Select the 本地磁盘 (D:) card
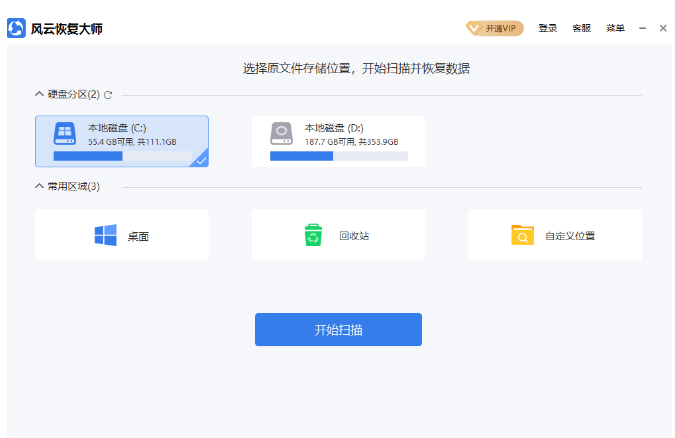This screenshot has width=675, height=438. [338, 141]
